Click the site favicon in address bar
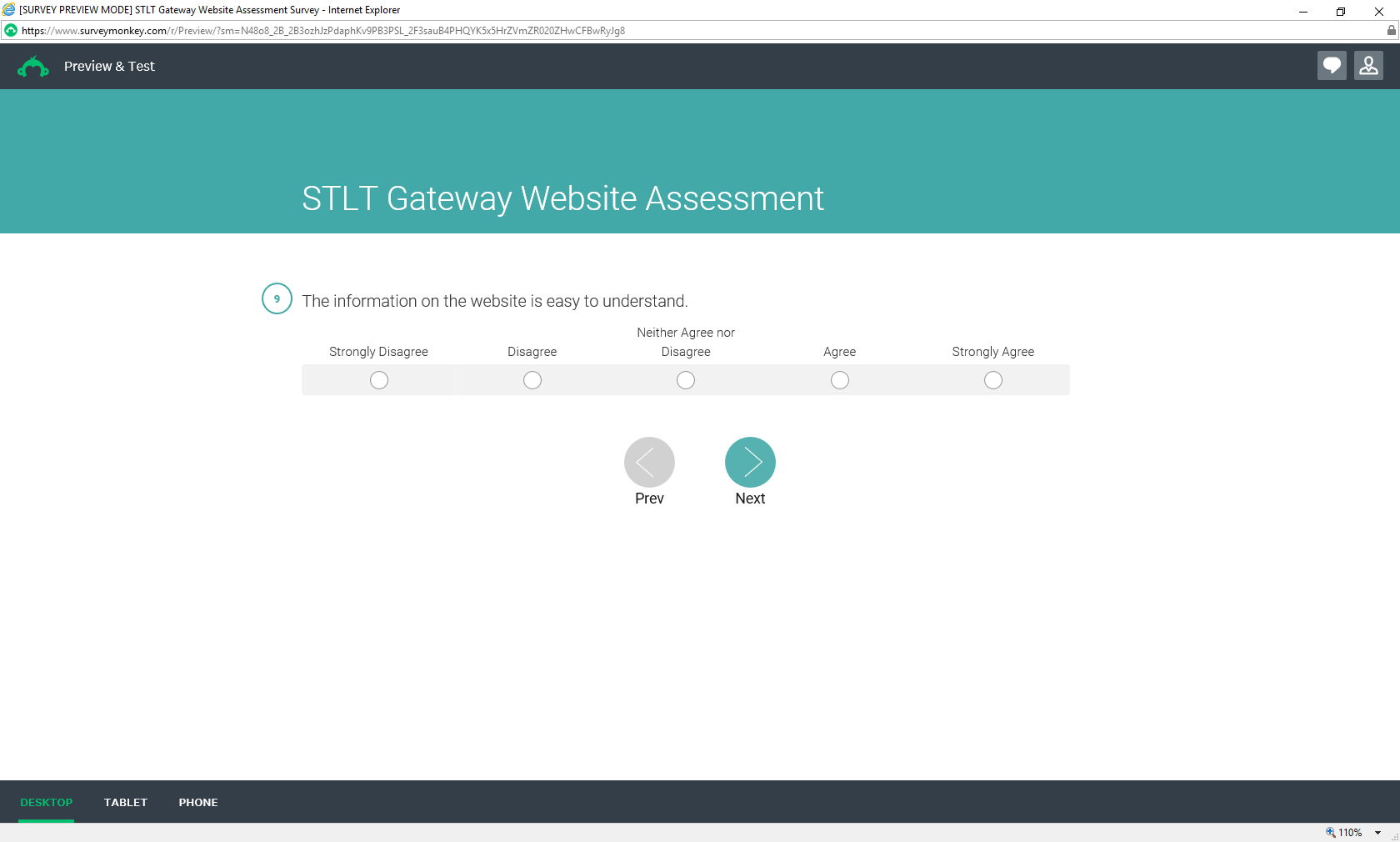The height and width of the screenshot is (842, 1400). tap(11, 30)
